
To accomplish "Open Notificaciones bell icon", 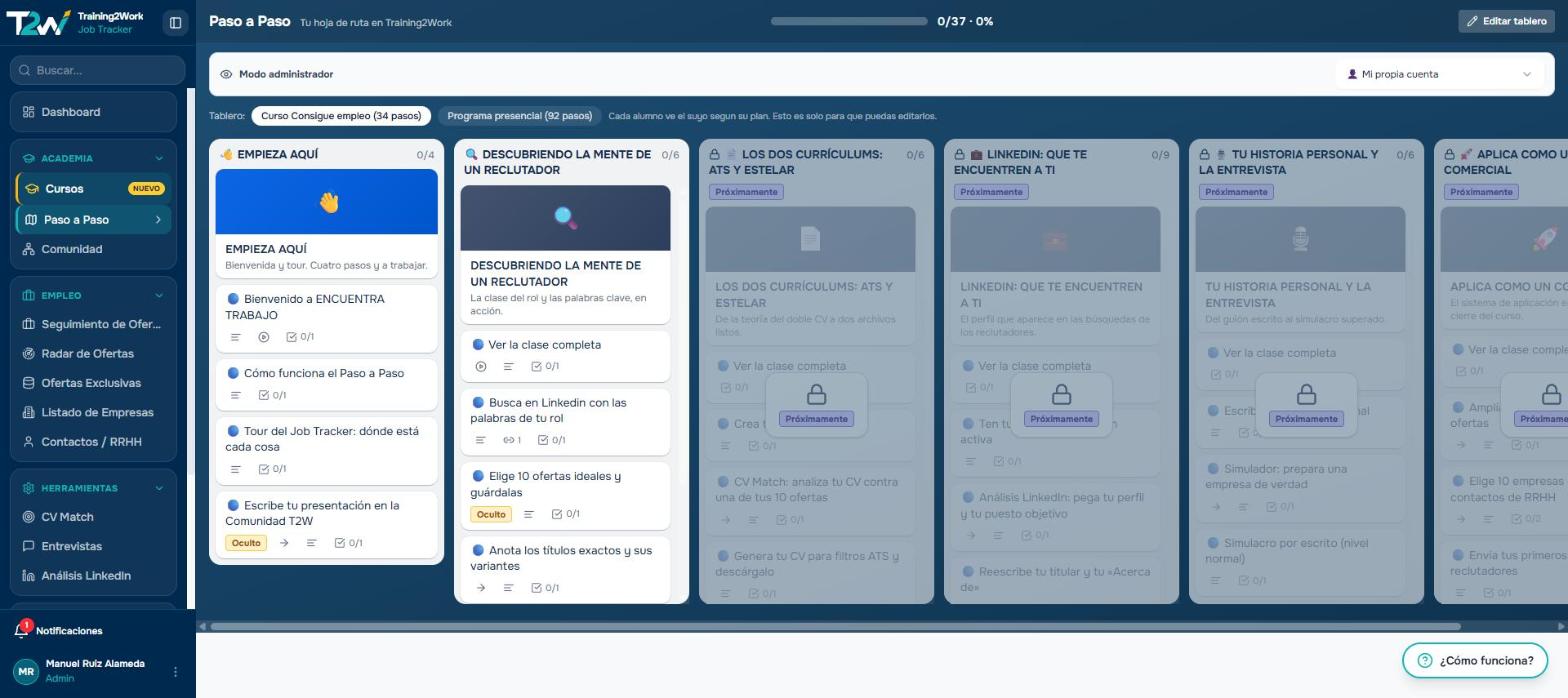I will (22, 630).
